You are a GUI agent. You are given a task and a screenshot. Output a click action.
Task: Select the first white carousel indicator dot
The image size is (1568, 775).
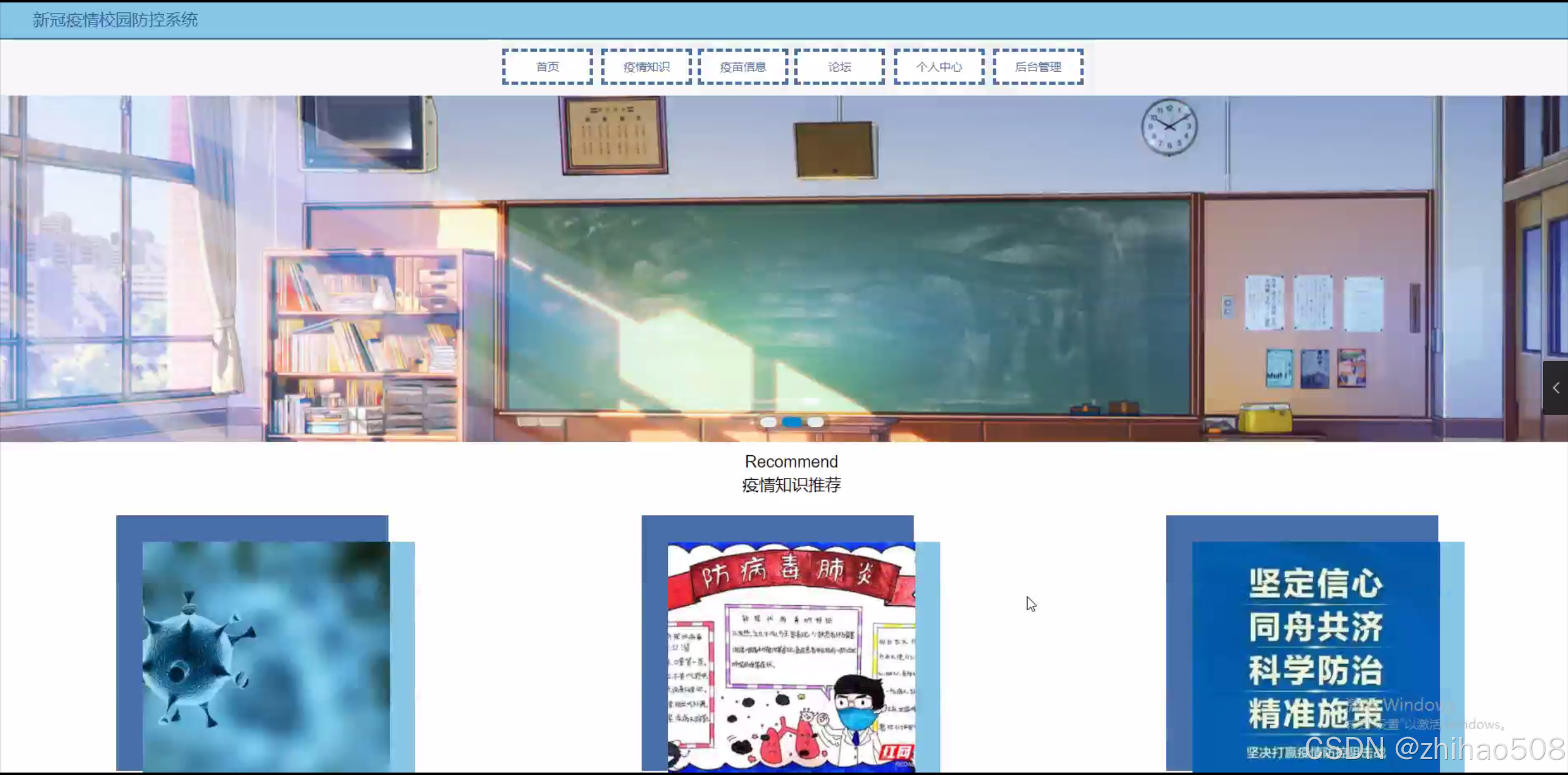(768, 422)
